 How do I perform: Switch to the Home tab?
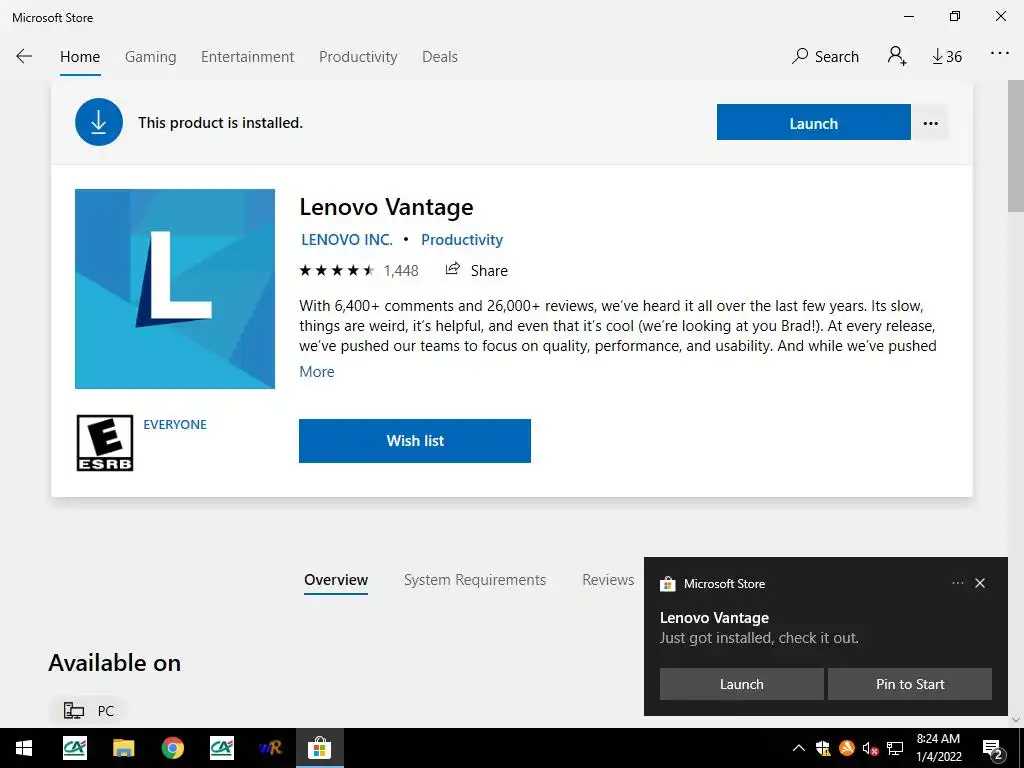point(80,57)
